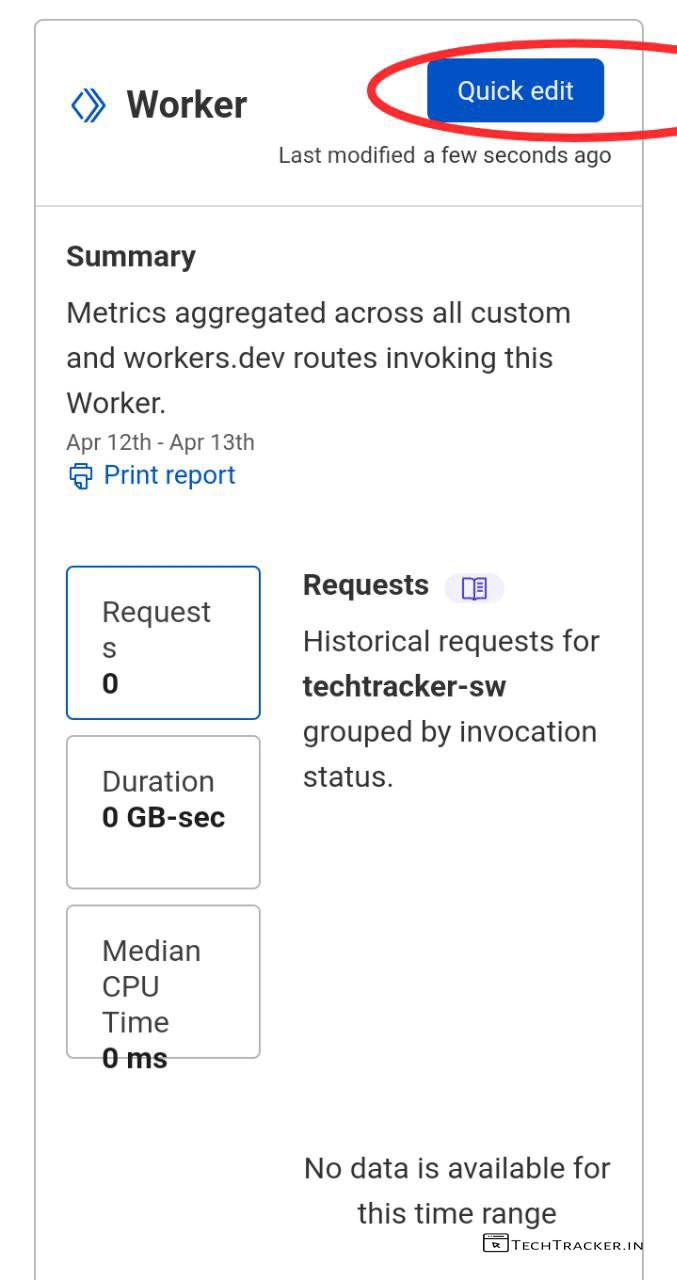Click the Last modified timestamp text
The width and height of the screenshot is (677, 1280).
point(444,156)
